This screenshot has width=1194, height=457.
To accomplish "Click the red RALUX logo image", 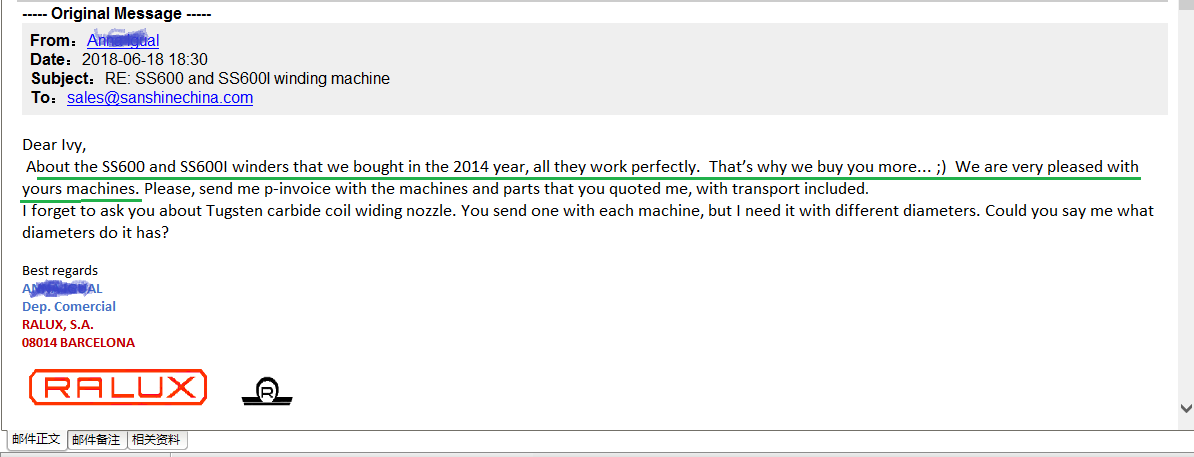I will pyautogui.click(x=118, y=387).
